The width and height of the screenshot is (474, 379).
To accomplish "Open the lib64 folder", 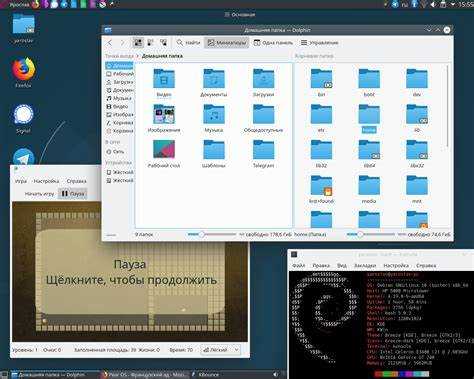I will coord(369,153).
